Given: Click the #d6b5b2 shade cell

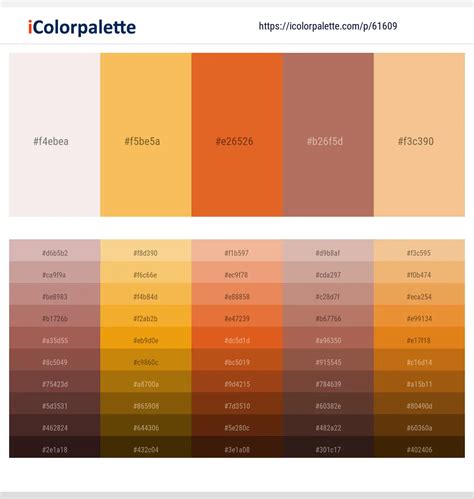Looking at the screenshot, I should [55, 250].
